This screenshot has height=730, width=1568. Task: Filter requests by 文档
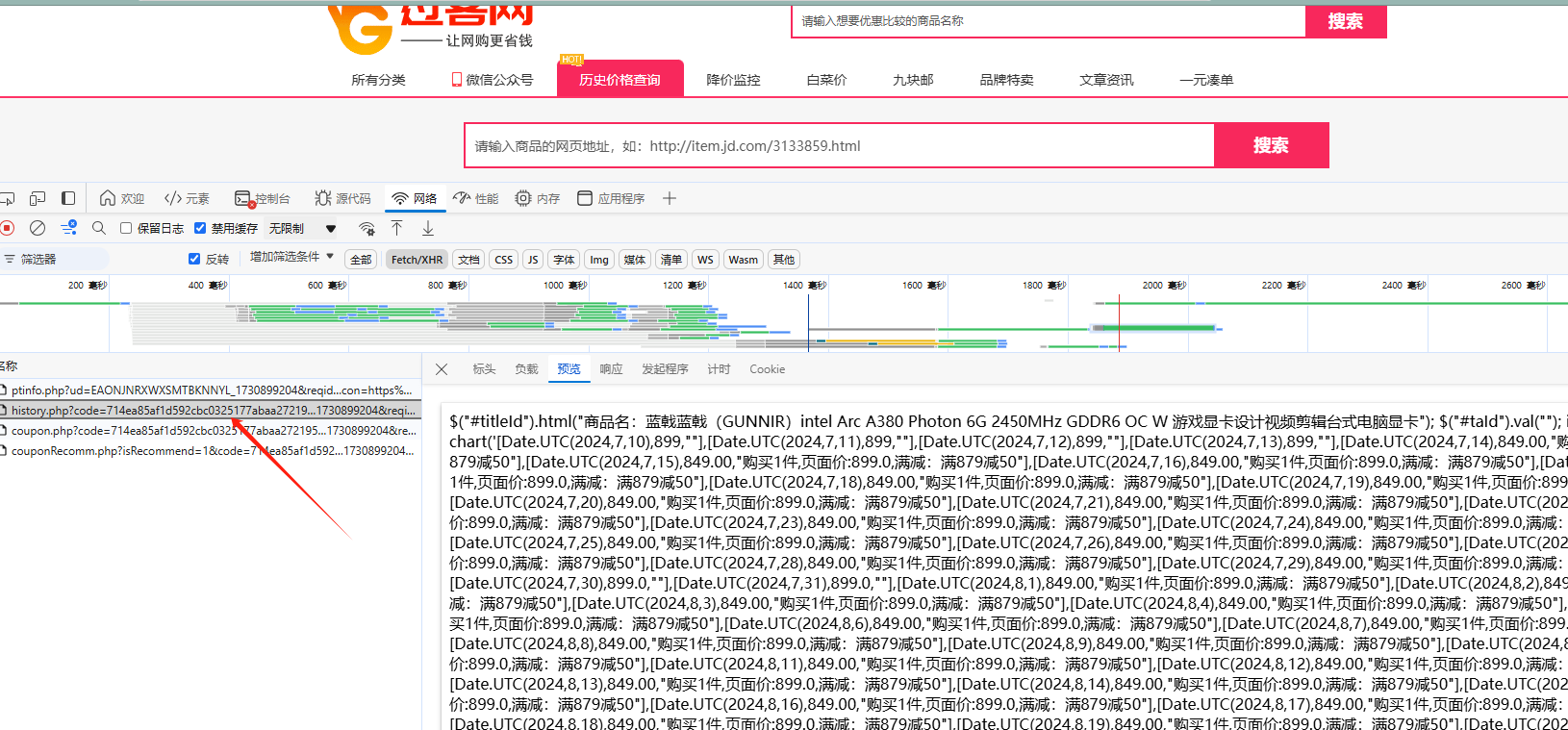(468, 260)
